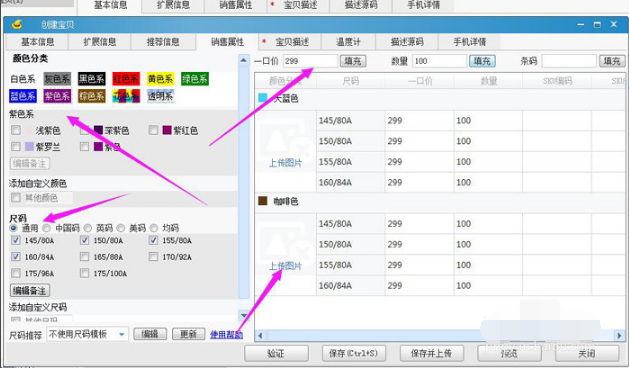This screenshot has height=368, width=629.
Task: Click scroll down arrow of left panel
Action: (243, 315)
